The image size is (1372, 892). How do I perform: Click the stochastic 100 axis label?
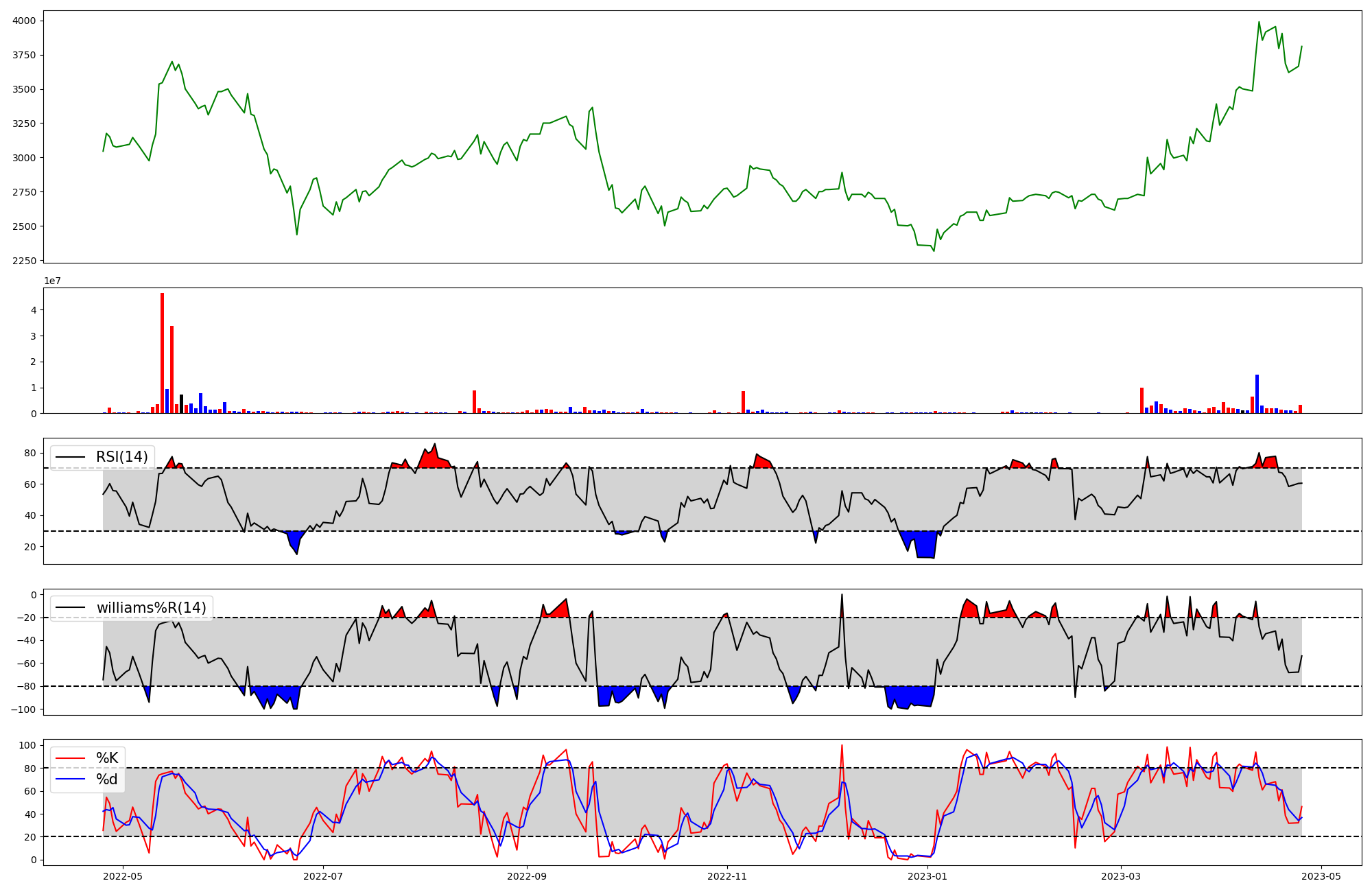(x=27, y=745)
